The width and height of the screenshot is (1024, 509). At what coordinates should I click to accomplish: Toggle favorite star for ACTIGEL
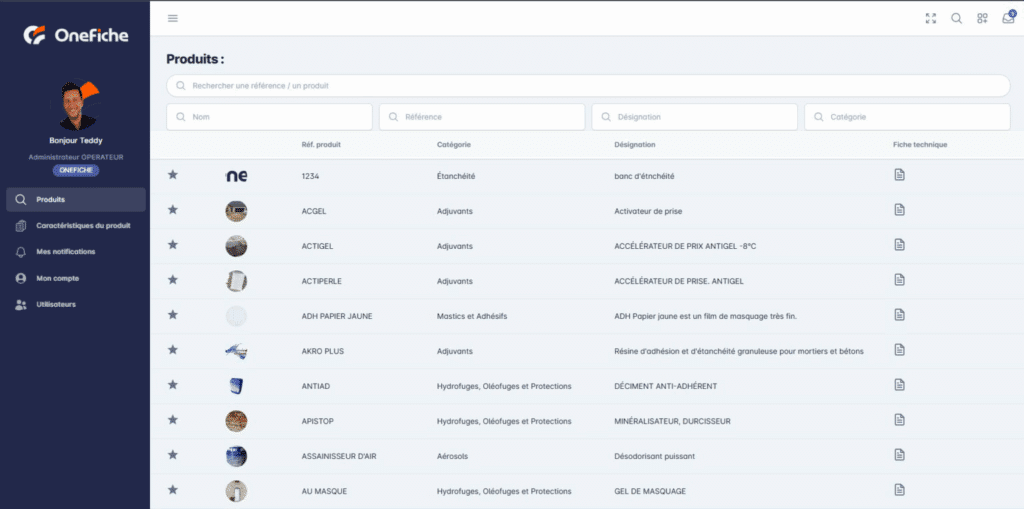173,245
